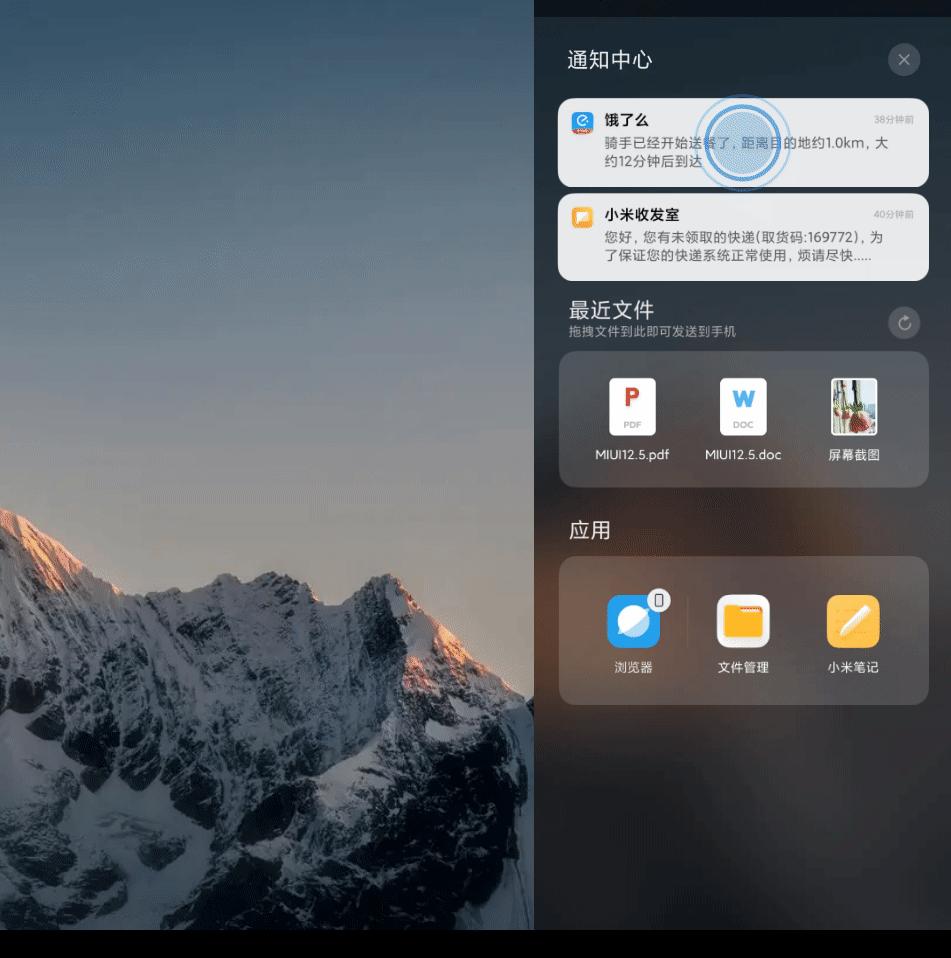Launch the 文件管理 file manager app
The height and width of the screenshot is (958, 951).
[742, 620]
